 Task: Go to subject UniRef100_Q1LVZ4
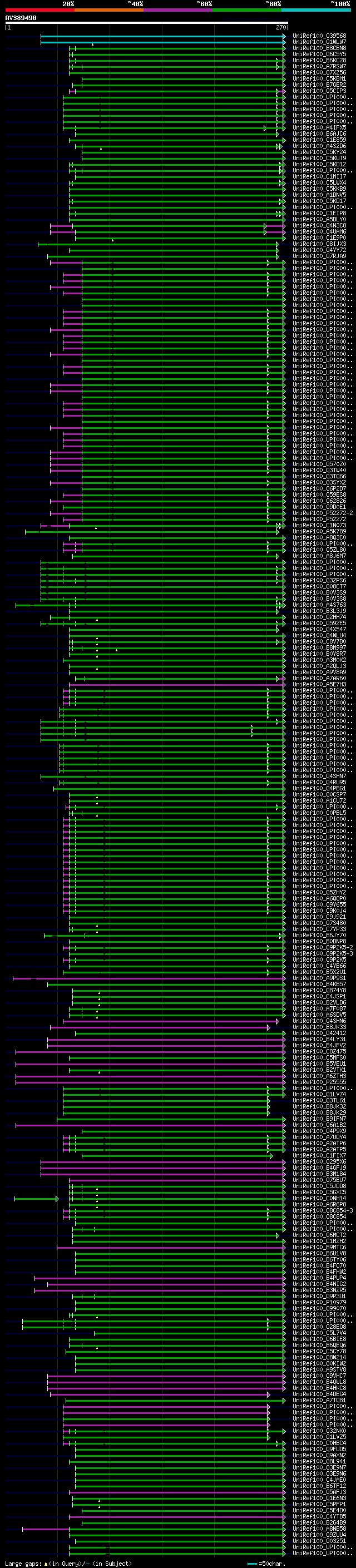pyautogui.click(x=319, y=1094)
